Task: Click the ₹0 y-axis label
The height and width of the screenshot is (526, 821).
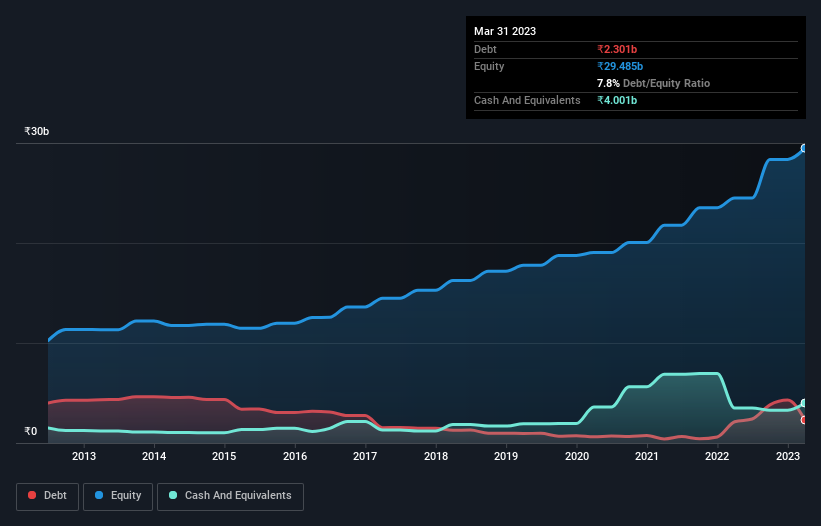Action: click(x=31, y=431)
